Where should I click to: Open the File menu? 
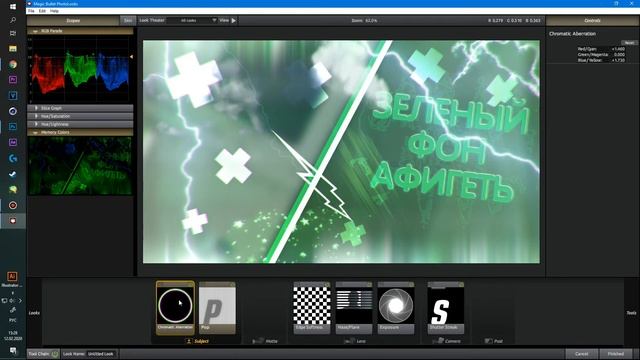(31, 11)
